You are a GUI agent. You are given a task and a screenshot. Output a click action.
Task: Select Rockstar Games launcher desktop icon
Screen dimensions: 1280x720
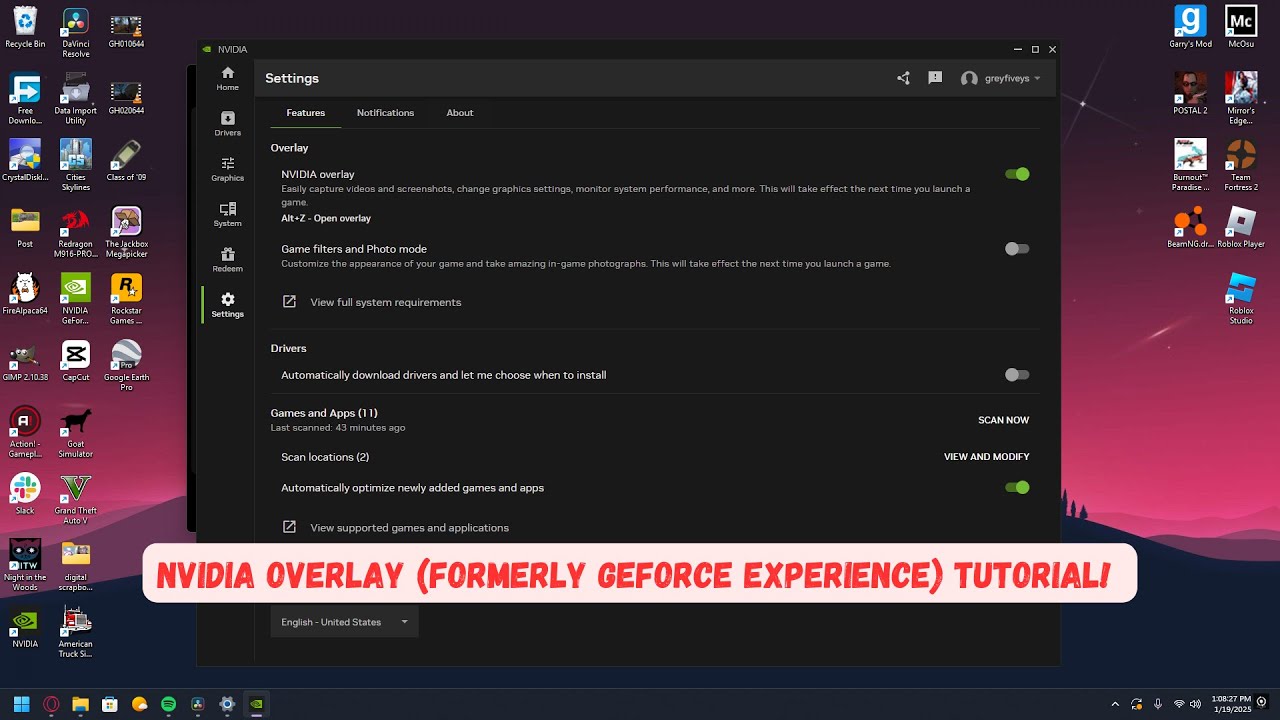126,298
